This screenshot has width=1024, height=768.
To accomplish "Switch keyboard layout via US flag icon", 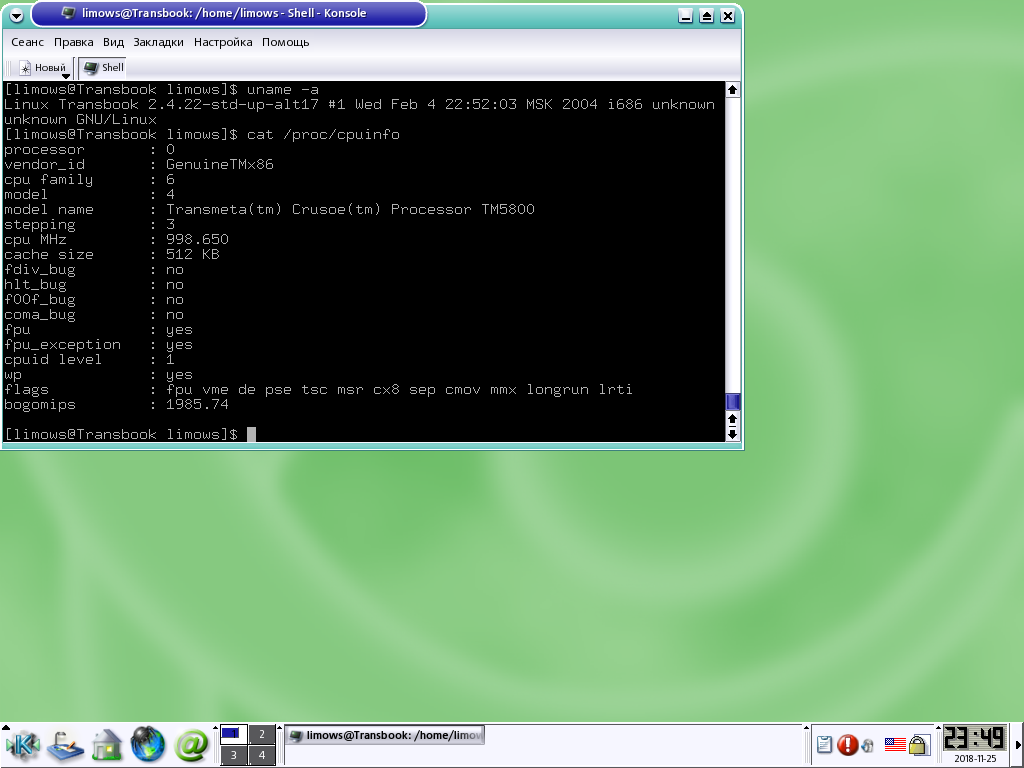I will 895,744.
